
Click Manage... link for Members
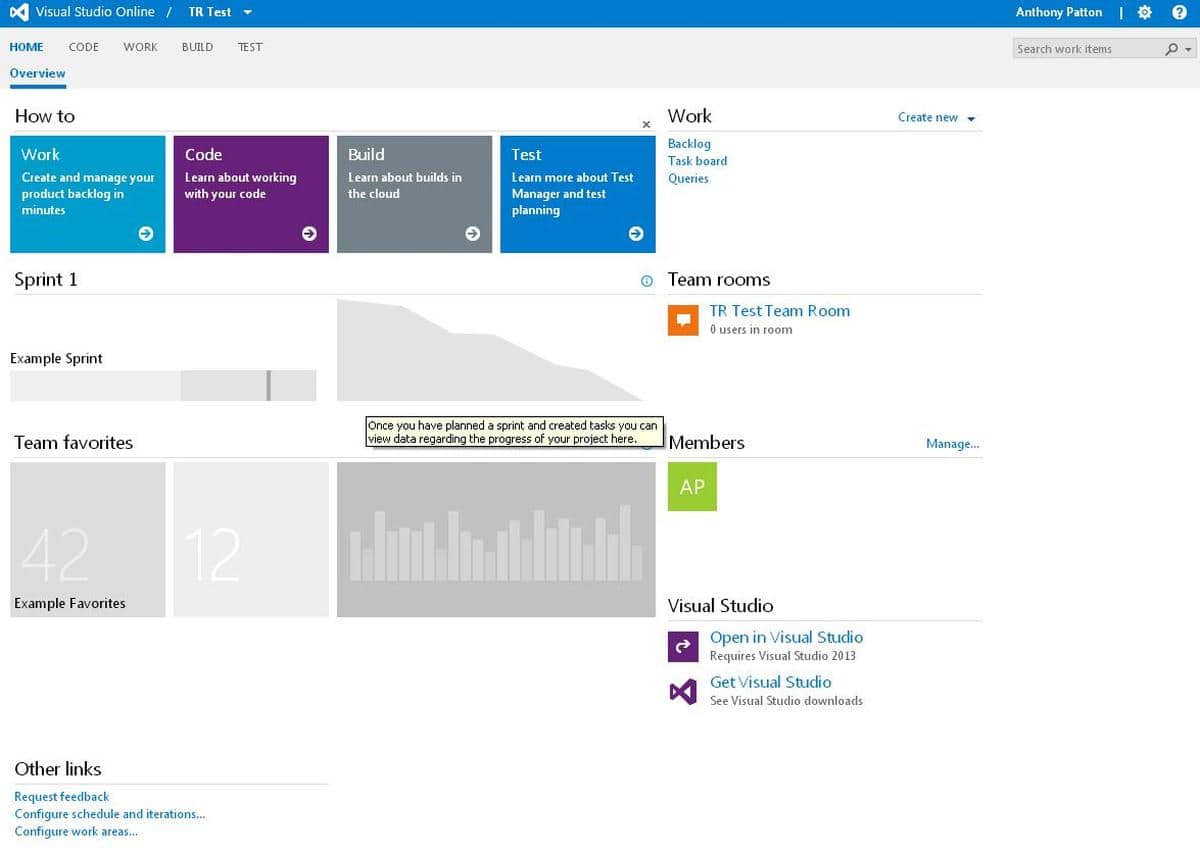pyautogui.click(x=952, y=444)
